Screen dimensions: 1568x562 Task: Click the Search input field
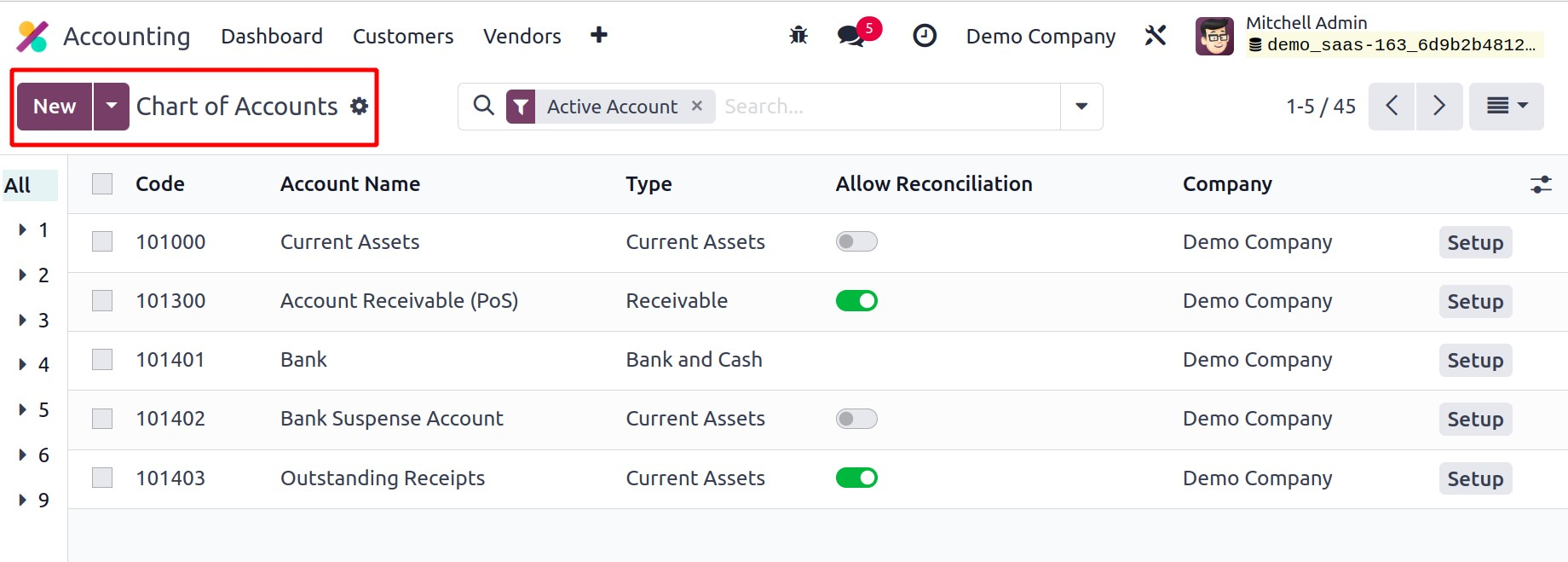[x=886, y=107]
